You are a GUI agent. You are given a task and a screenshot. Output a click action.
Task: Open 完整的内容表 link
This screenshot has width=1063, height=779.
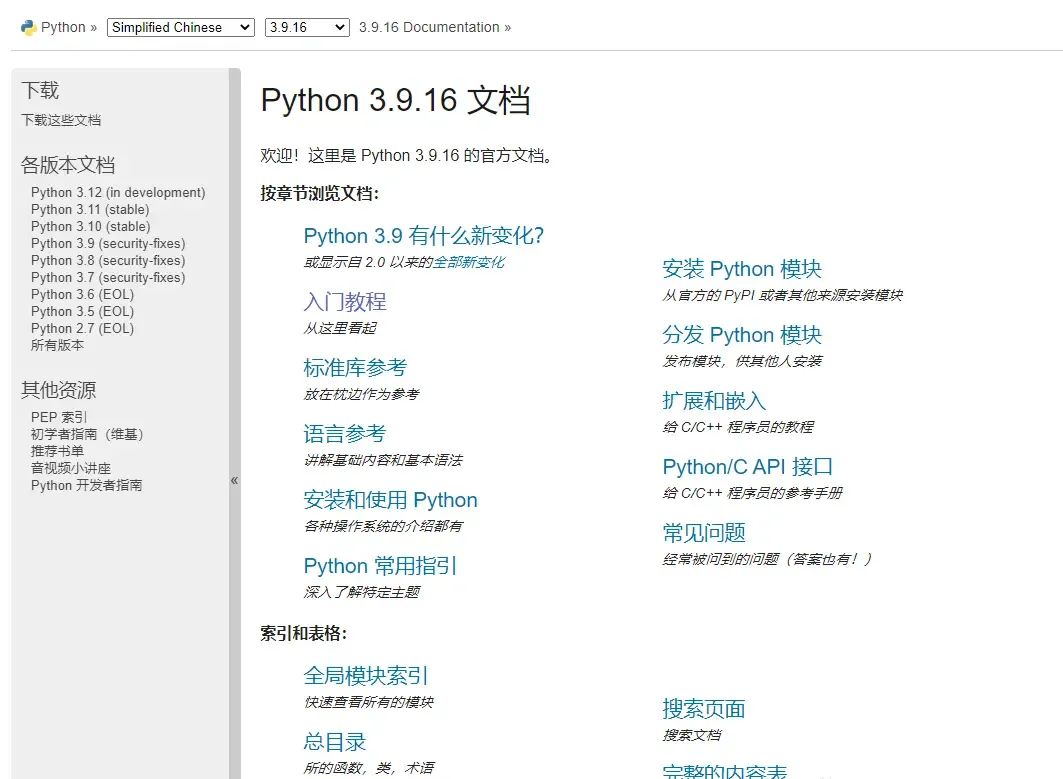click(x=725, y=771)
